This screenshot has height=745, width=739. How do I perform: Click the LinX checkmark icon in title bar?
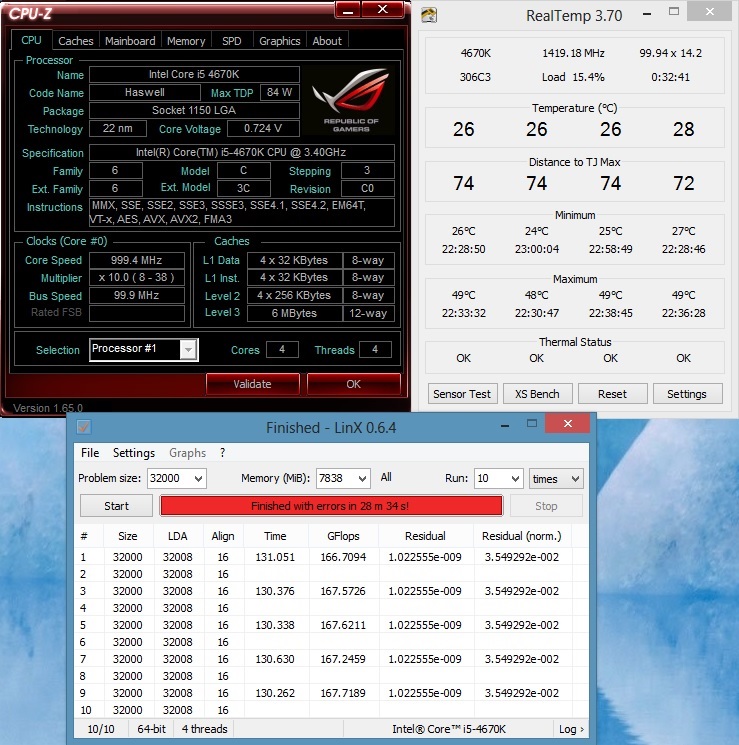84,427
